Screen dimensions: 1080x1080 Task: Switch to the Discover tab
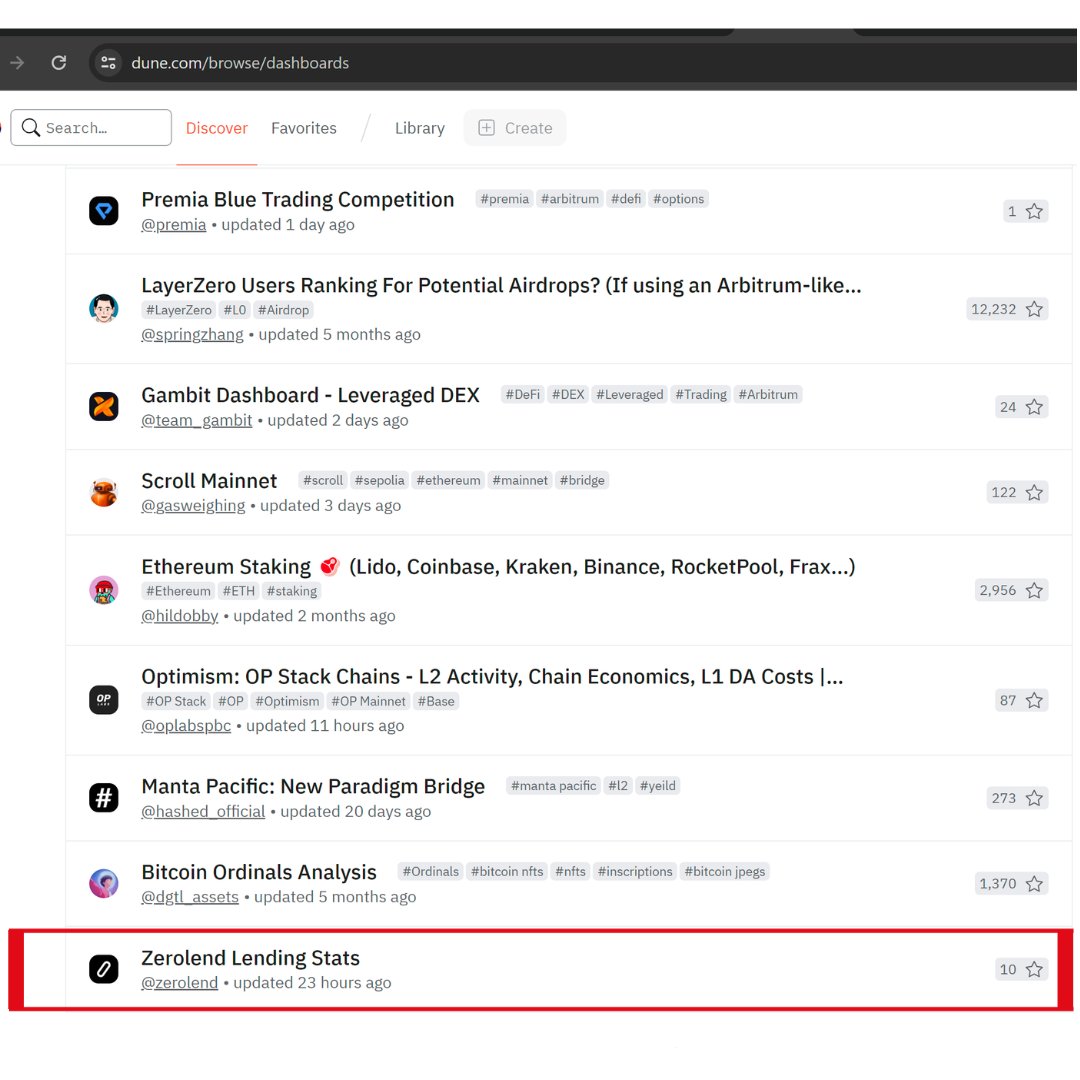pos(216,128)
